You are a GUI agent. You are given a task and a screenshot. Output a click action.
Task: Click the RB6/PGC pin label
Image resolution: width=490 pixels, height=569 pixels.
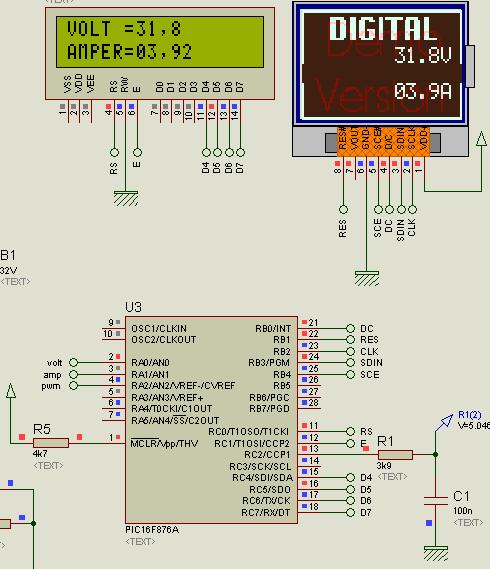point(270,397)
